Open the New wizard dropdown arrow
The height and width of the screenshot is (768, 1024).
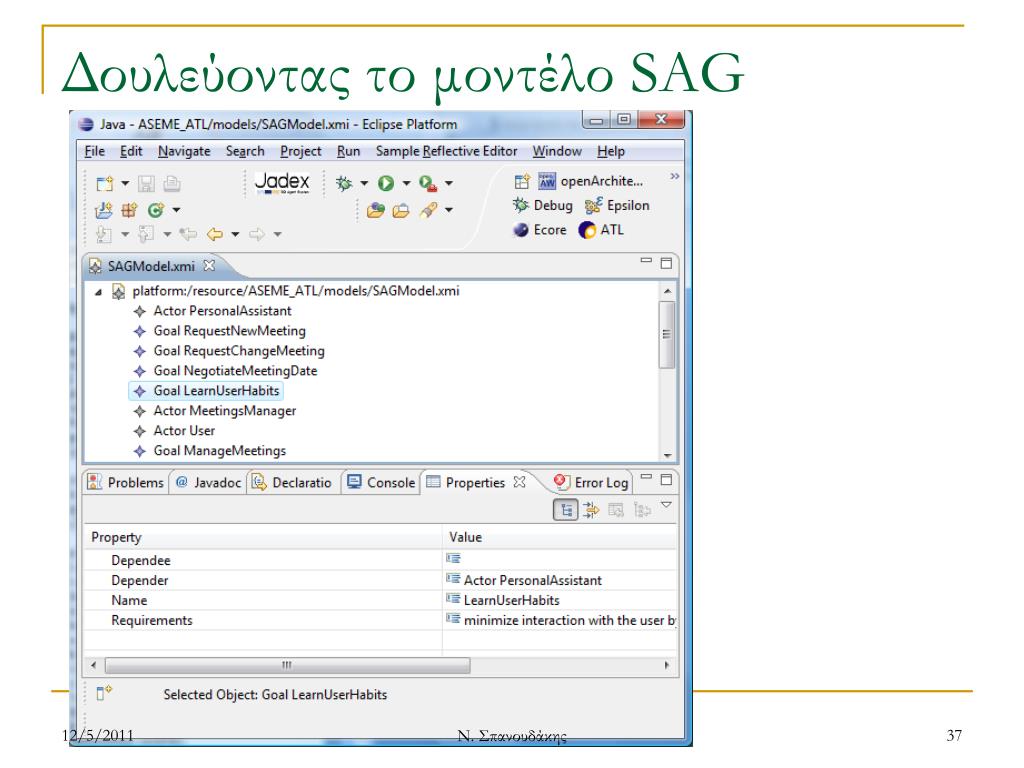click(x=125, y=184)
